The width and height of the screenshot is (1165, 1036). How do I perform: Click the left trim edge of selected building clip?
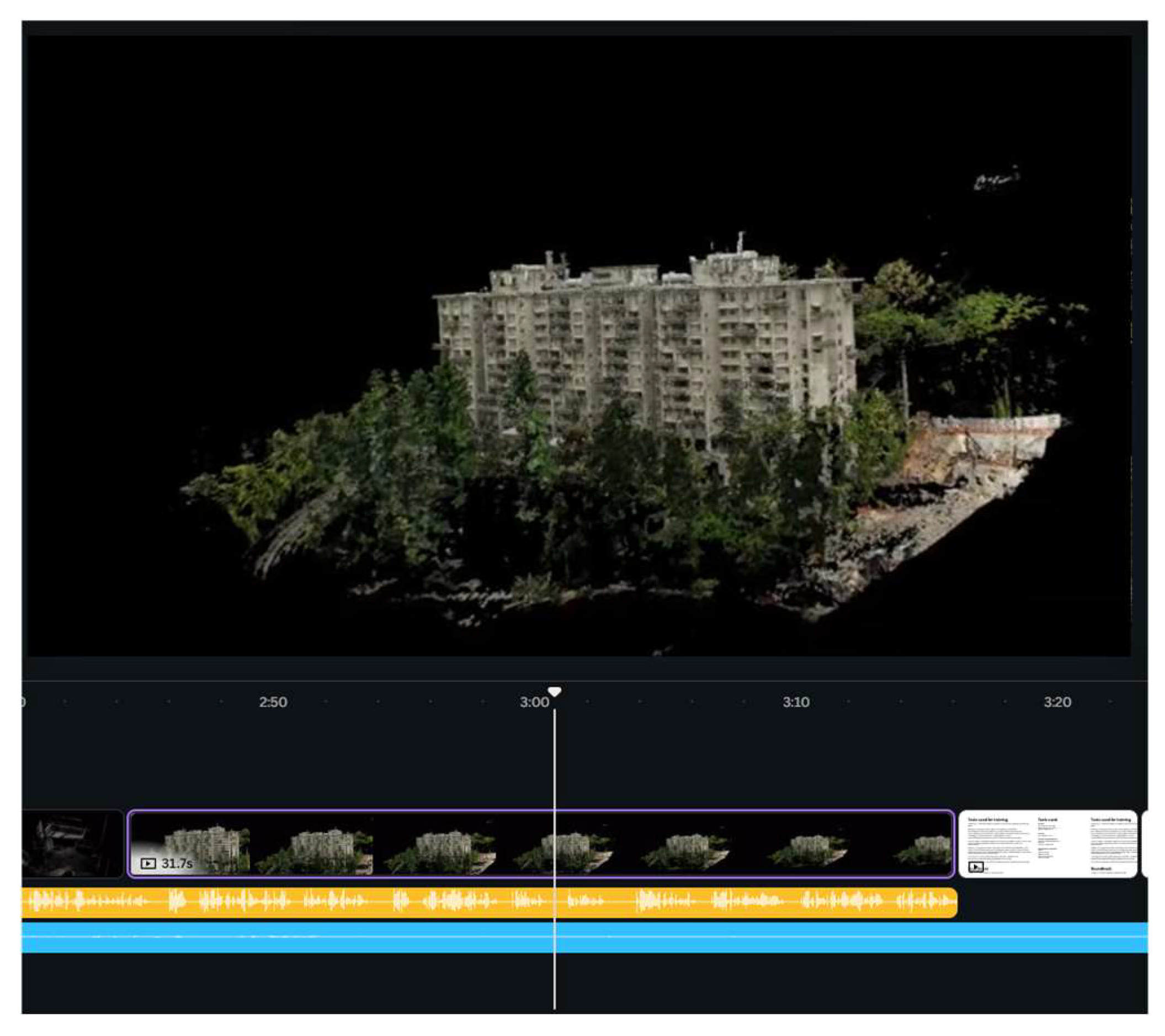pos(129,844)
